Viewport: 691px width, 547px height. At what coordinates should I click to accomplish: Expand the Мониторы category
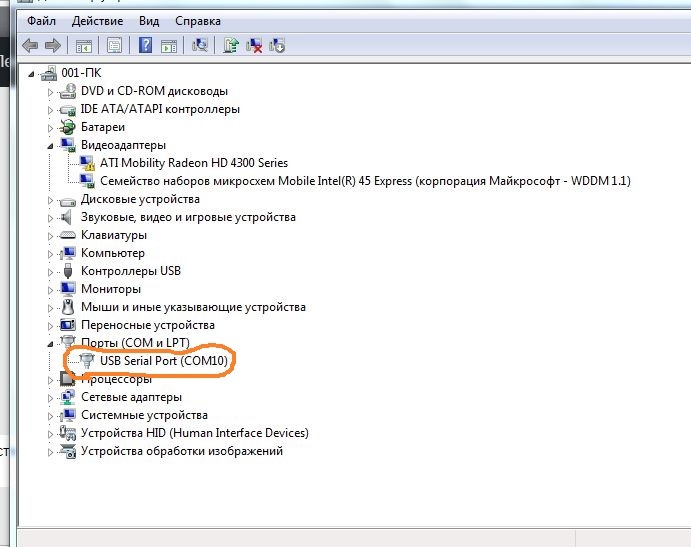tap(50, 290)
